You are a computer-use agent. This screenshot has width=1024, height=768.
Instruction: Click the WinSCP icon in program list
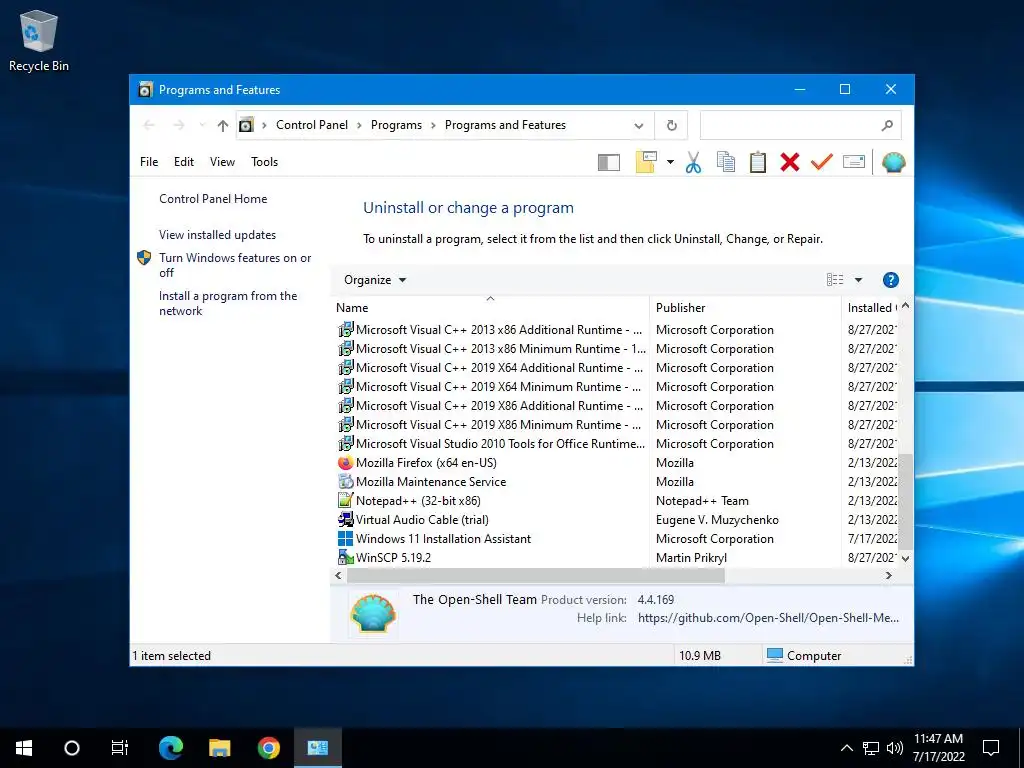[x=345, y=558]
